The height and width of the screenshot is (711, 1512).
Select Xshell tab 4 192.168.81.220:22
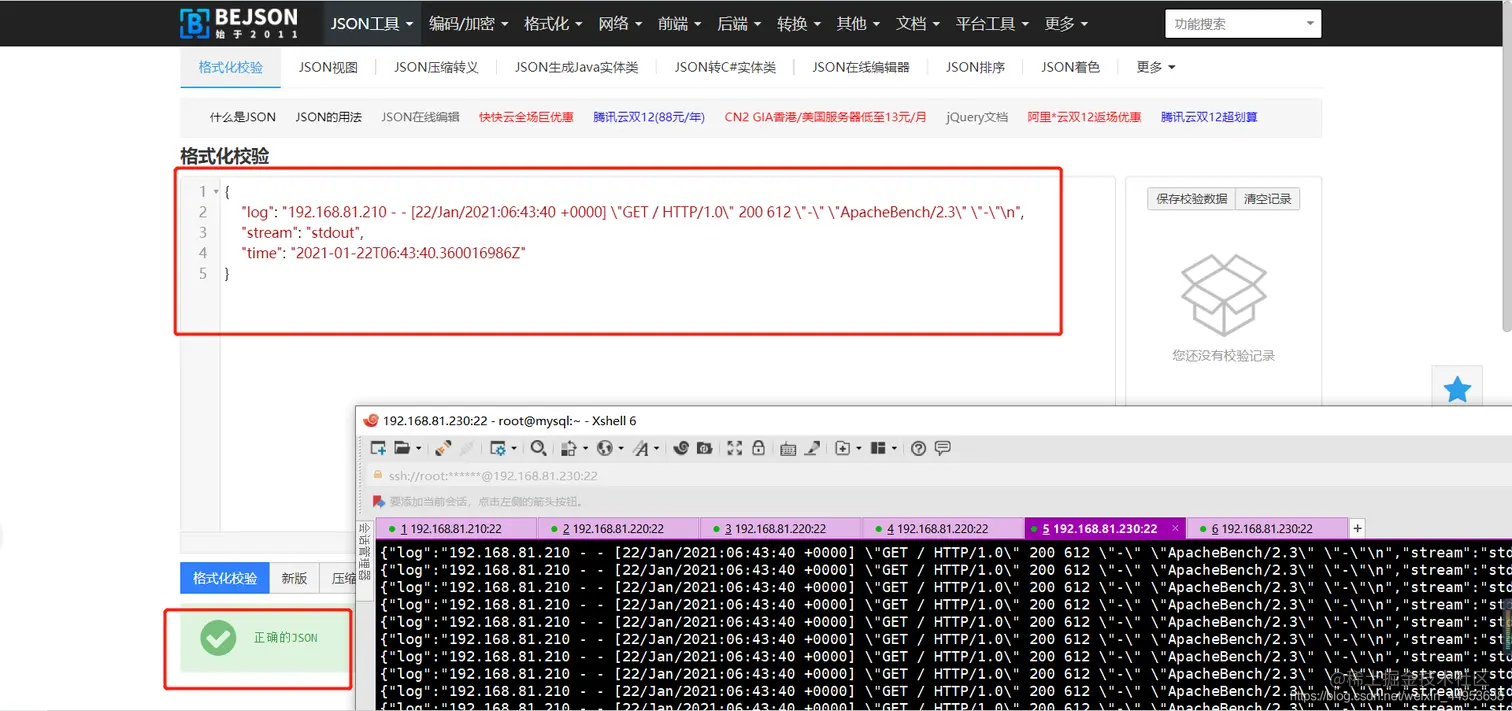(942, 529)
